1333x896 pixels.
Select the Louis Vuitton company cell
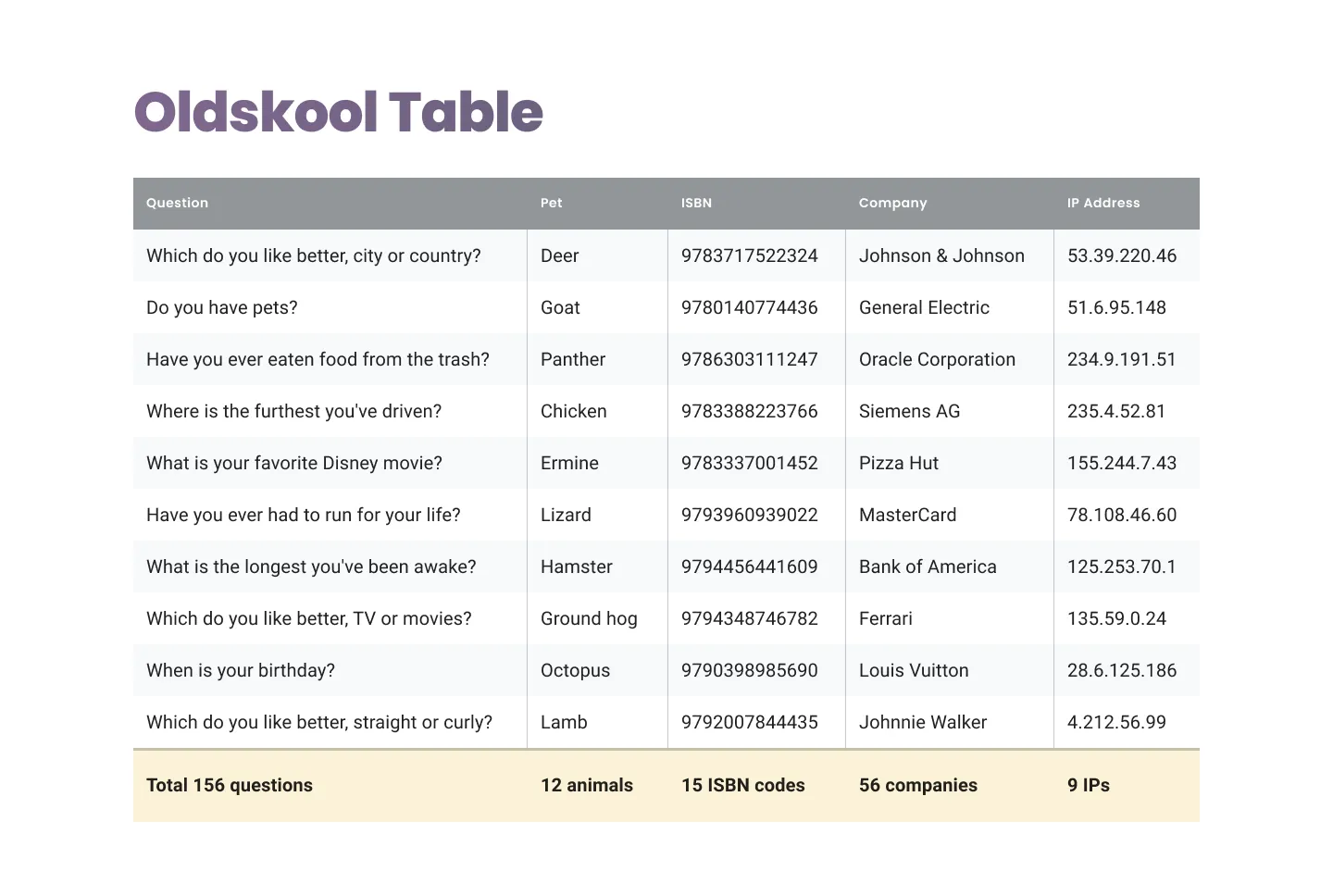tap(914, 670)
